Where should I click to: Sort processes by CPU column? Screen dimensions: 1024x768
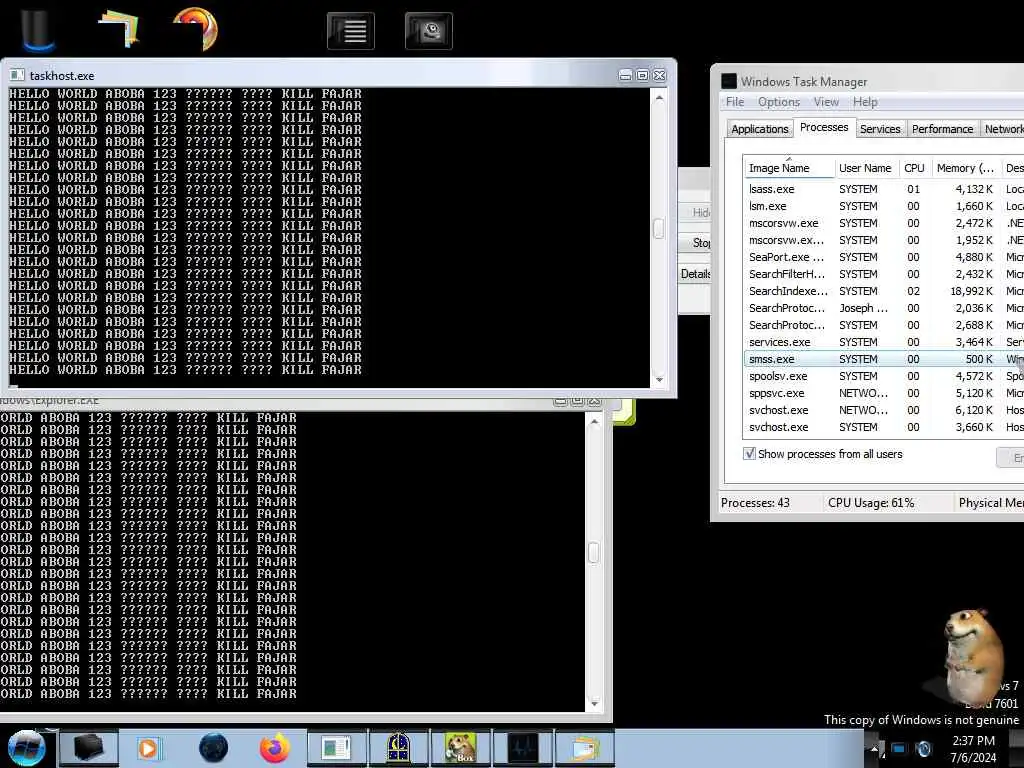tap(914, 168)
